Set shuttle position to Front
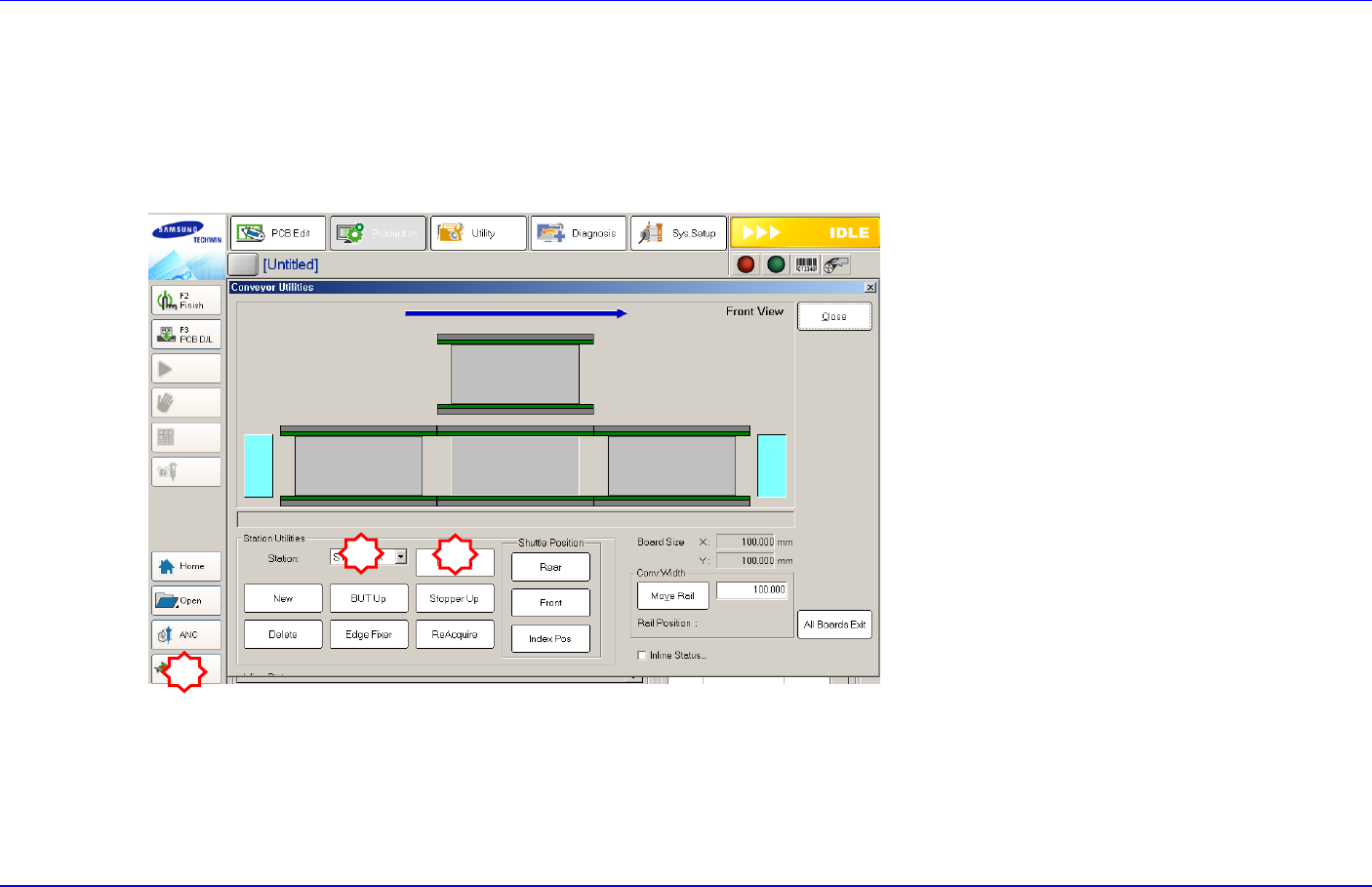Screen dimensions: 1372x887 [550, 603]
